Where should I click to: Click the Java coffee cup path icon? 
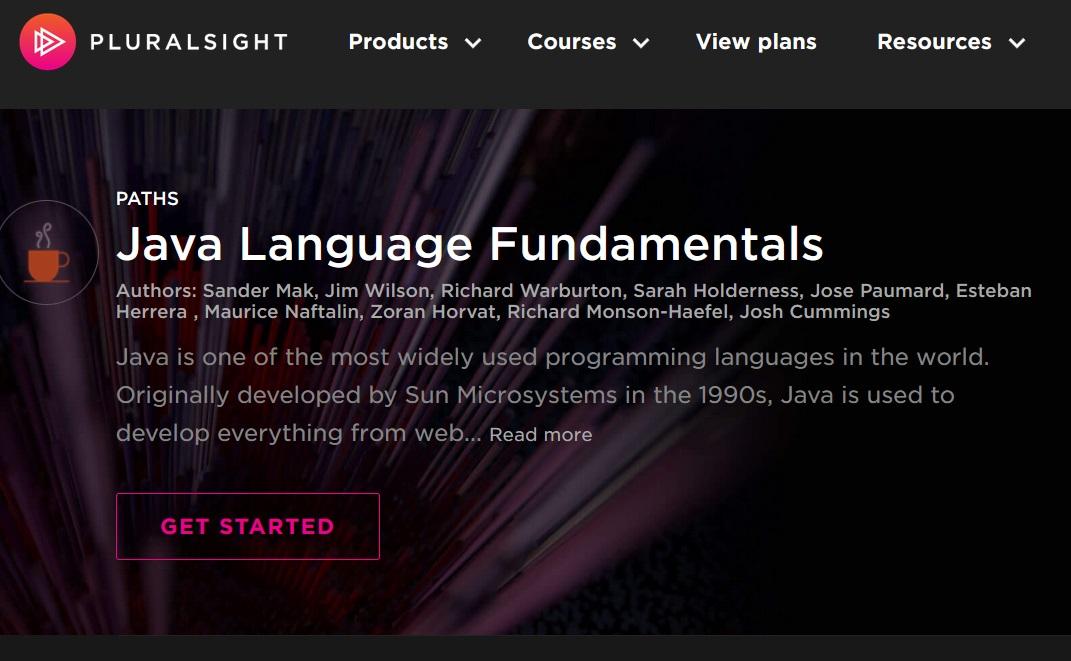[47, 253]
